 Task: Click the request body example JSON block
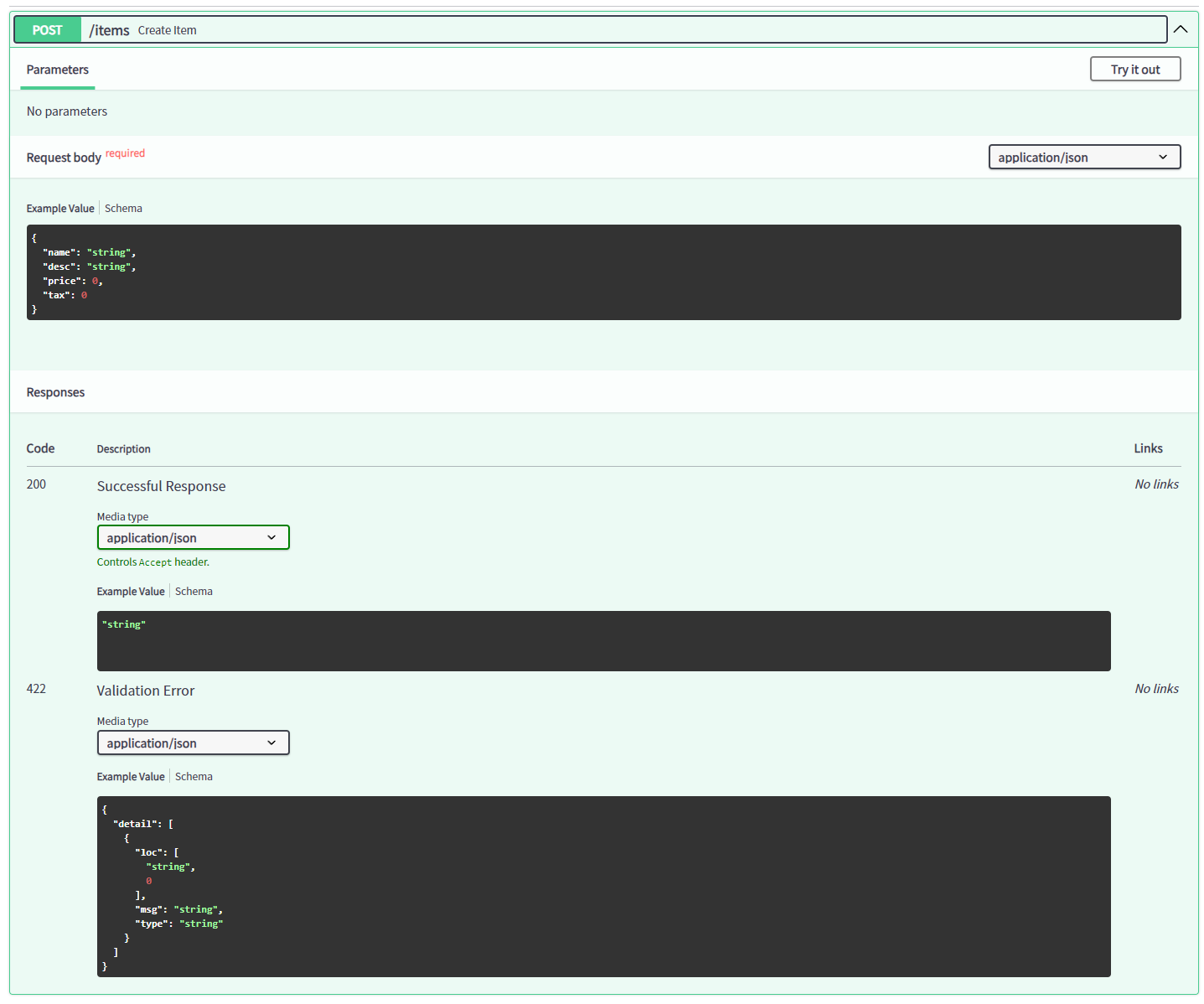[x=603, y=272]
